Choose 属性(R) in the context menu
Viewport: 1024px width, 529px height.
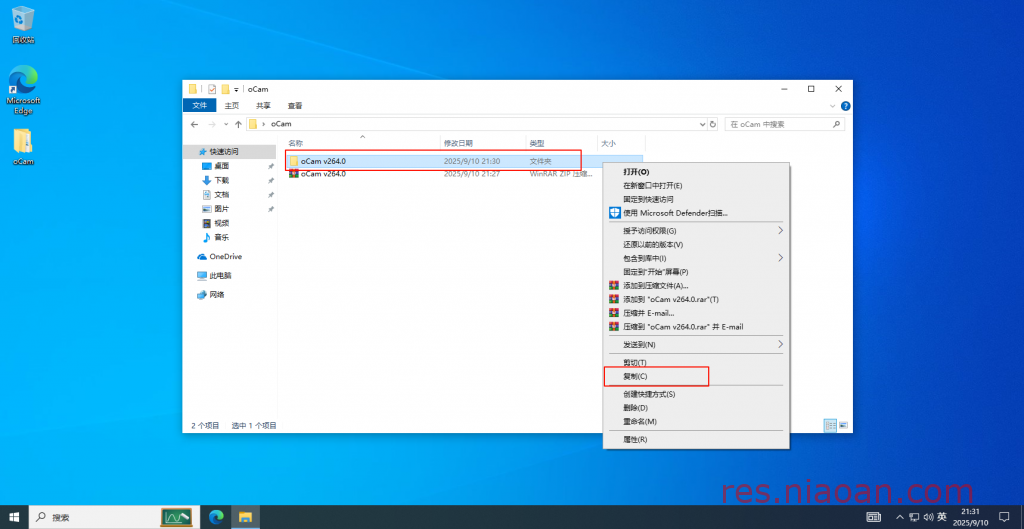(696, 440)
